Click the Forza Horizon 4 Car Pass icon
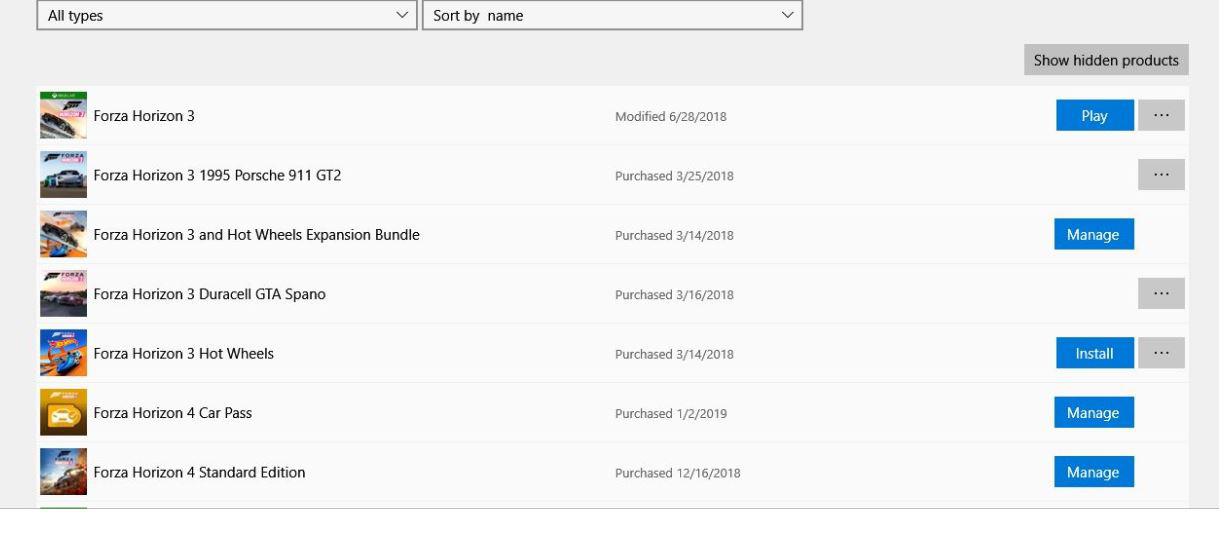This screenshot has width=1232, height=548. [x=63, y=413]
